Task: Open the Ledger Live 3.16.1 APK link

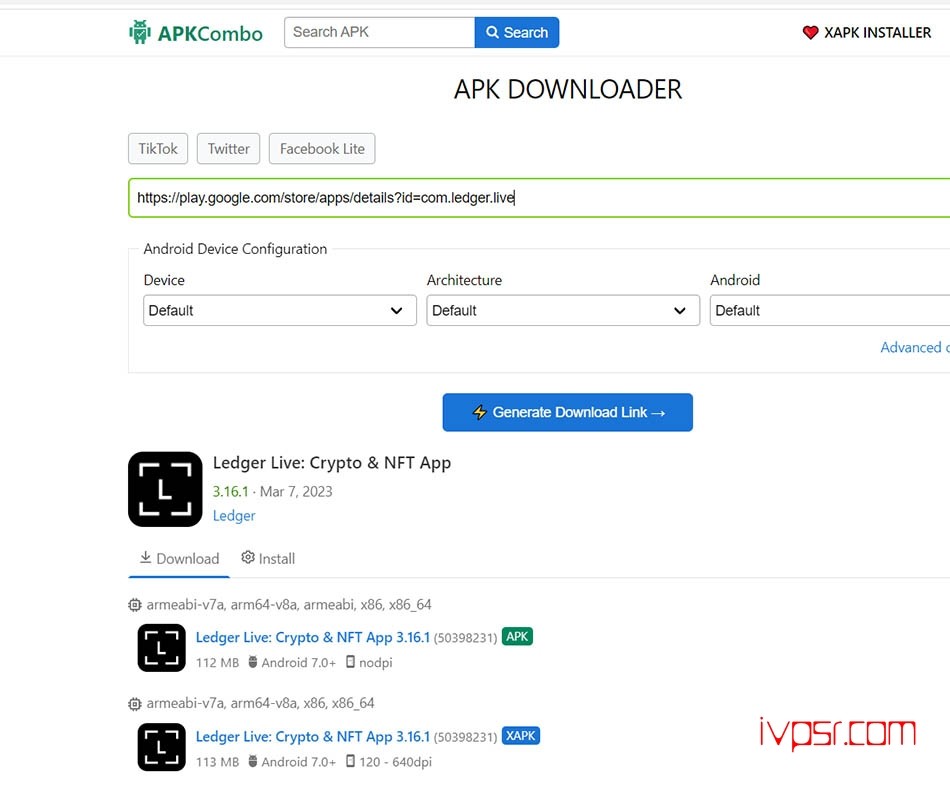Action: pos(313,637)
